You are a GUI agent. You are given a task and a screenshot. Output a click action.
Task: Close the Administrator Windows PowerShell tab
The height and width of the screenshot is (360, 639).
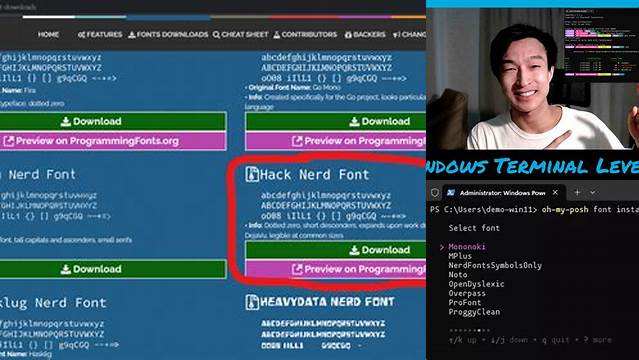click(x=555, y=192)
